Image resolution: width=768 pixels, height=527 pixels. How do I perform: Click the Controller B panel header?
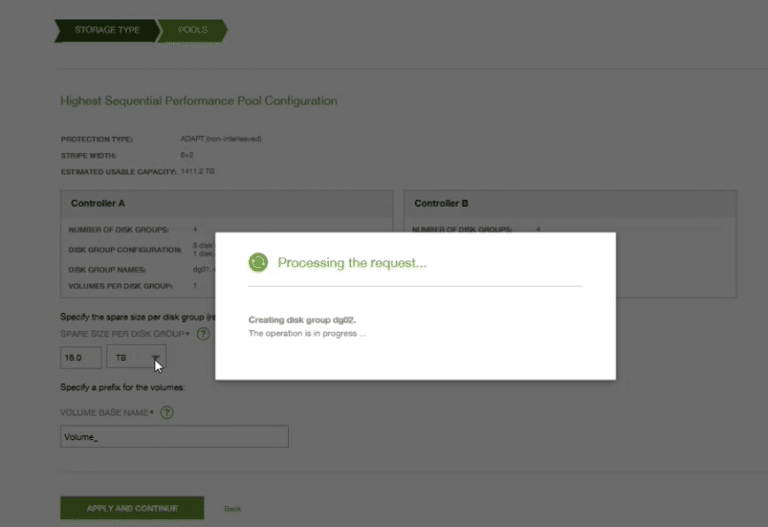point(570,203)
